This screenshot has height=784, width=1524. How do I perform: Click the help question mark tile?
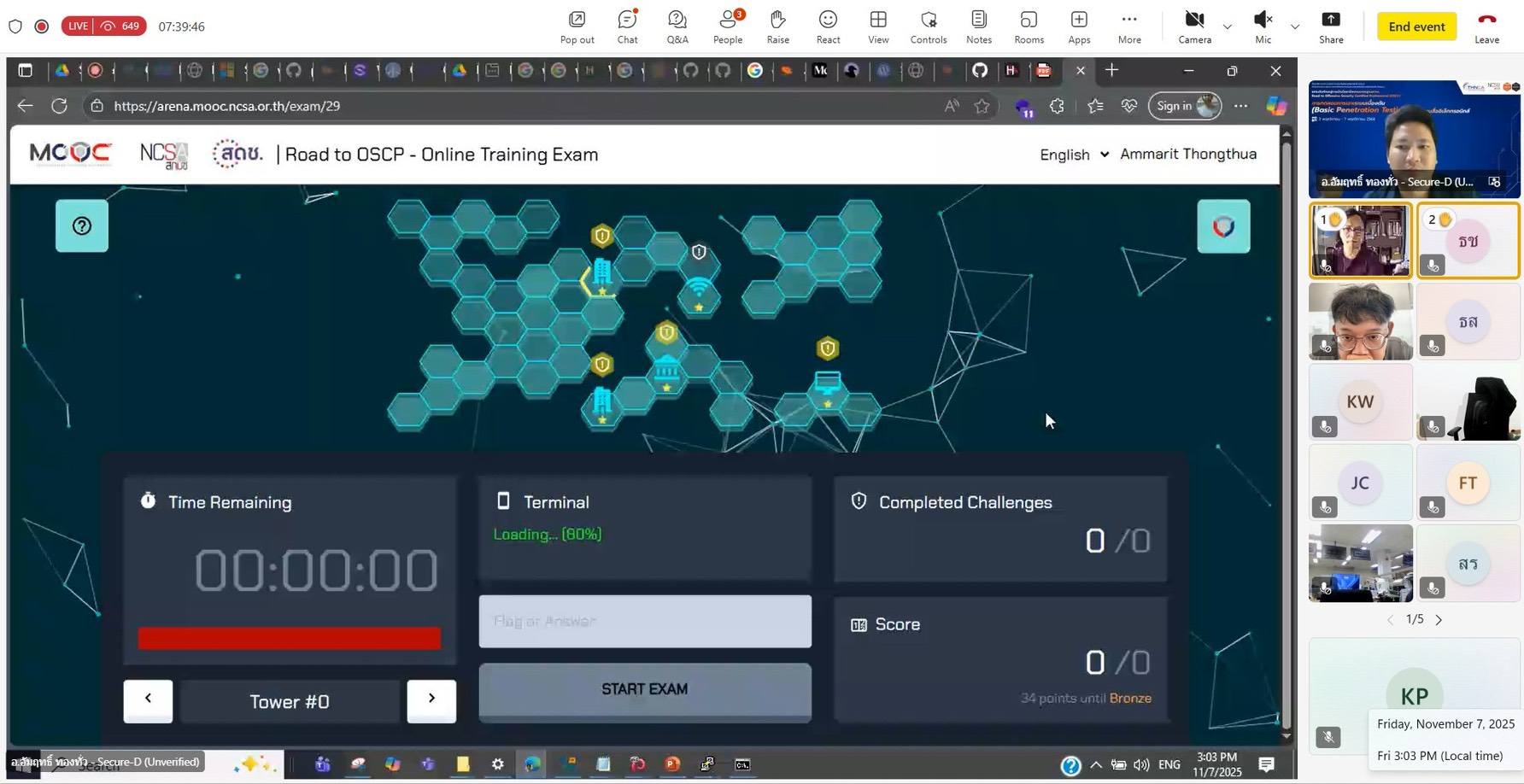(82, 226)
